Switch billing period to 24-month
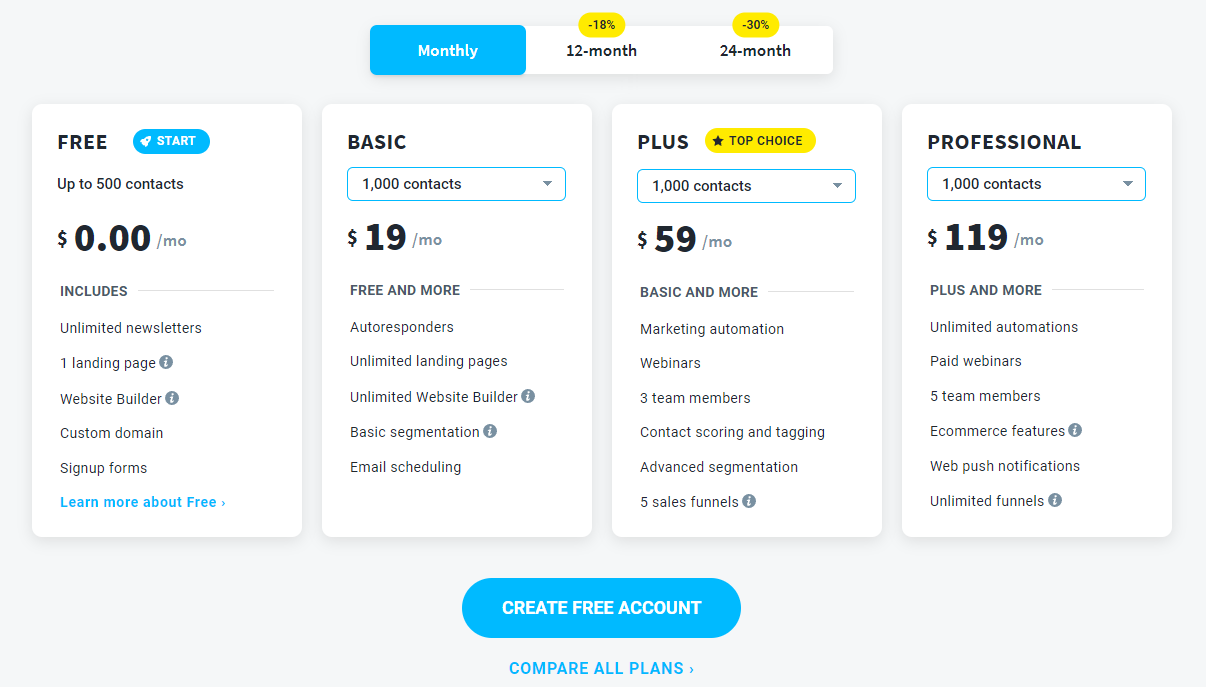Image resolution: width=1206 pixels, height=687 pixels. coord(755,51)
